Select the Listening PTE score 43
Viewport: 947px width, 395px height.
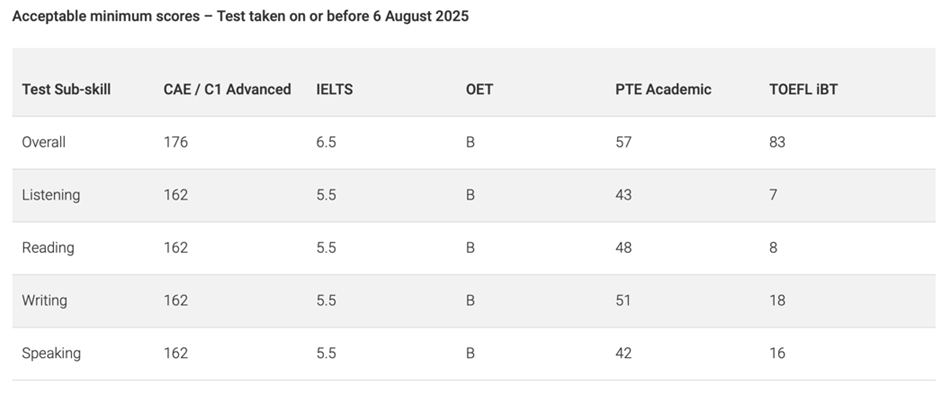click(x=623, y=195)
